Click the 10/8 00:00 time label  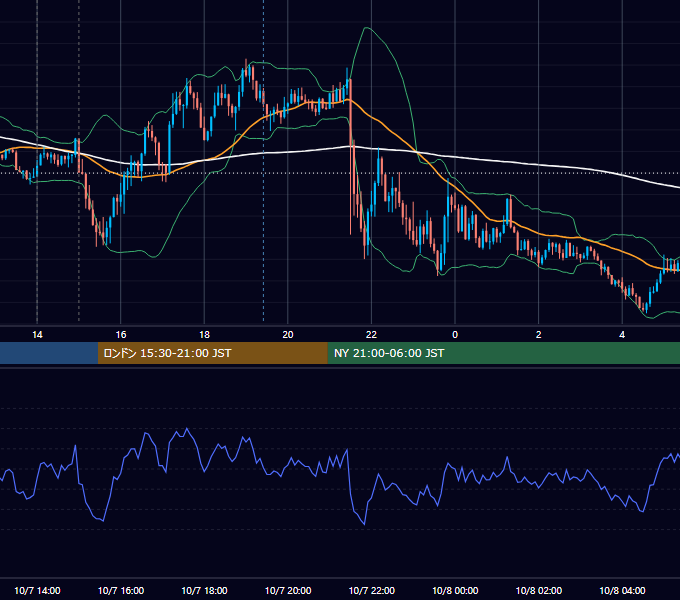[x=455, y=590]
